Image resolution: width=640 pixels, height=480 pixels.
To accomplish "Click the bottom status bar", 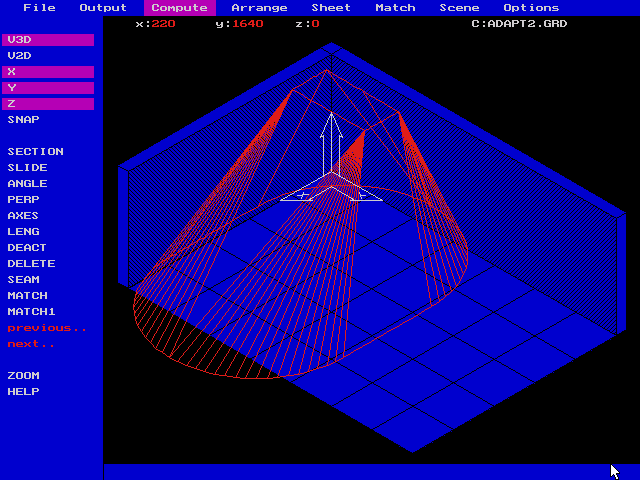I will click(371, 472).
